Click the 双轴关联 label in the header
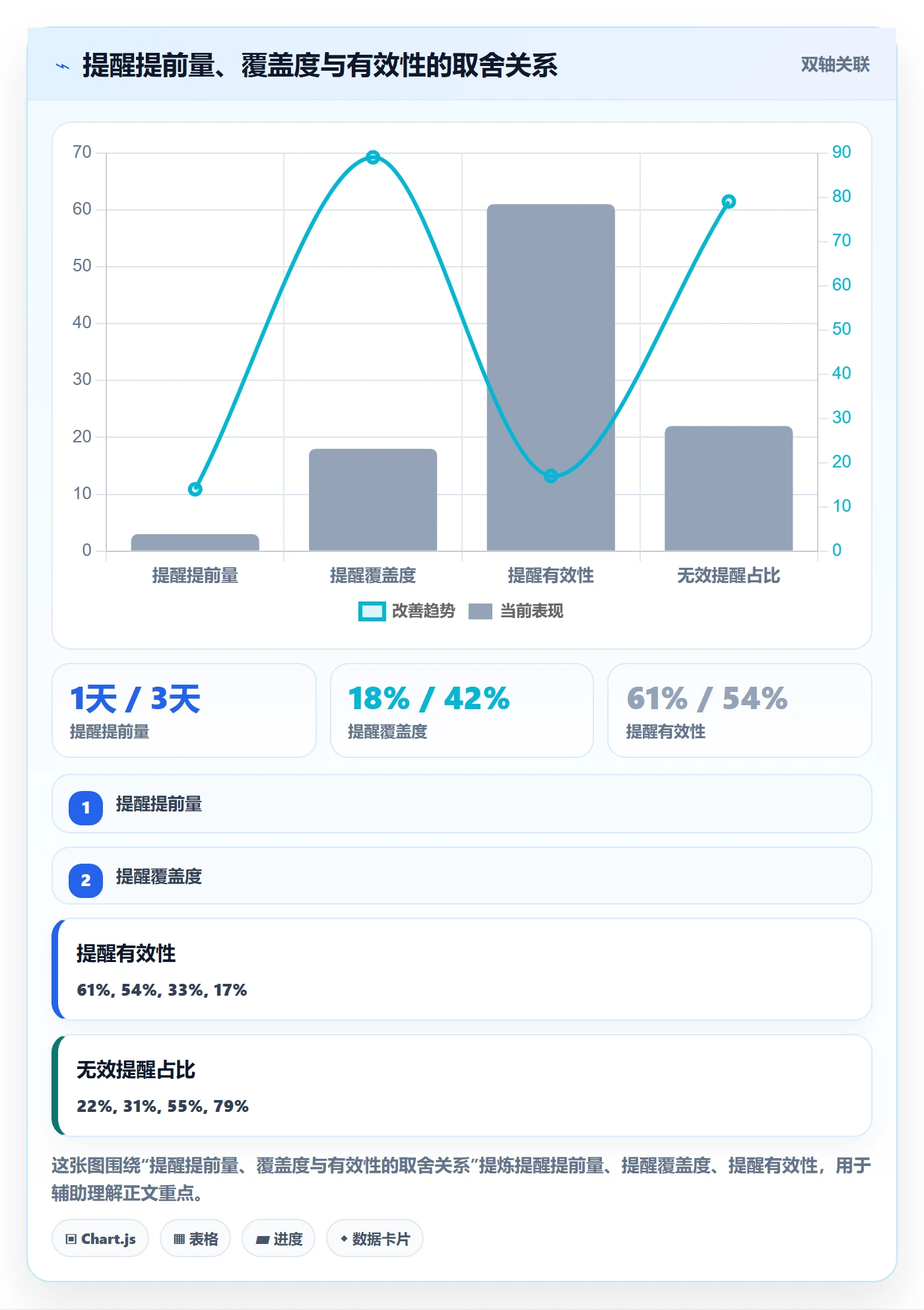This screenshot has height=1310, width=924. [x=835, y=65]
